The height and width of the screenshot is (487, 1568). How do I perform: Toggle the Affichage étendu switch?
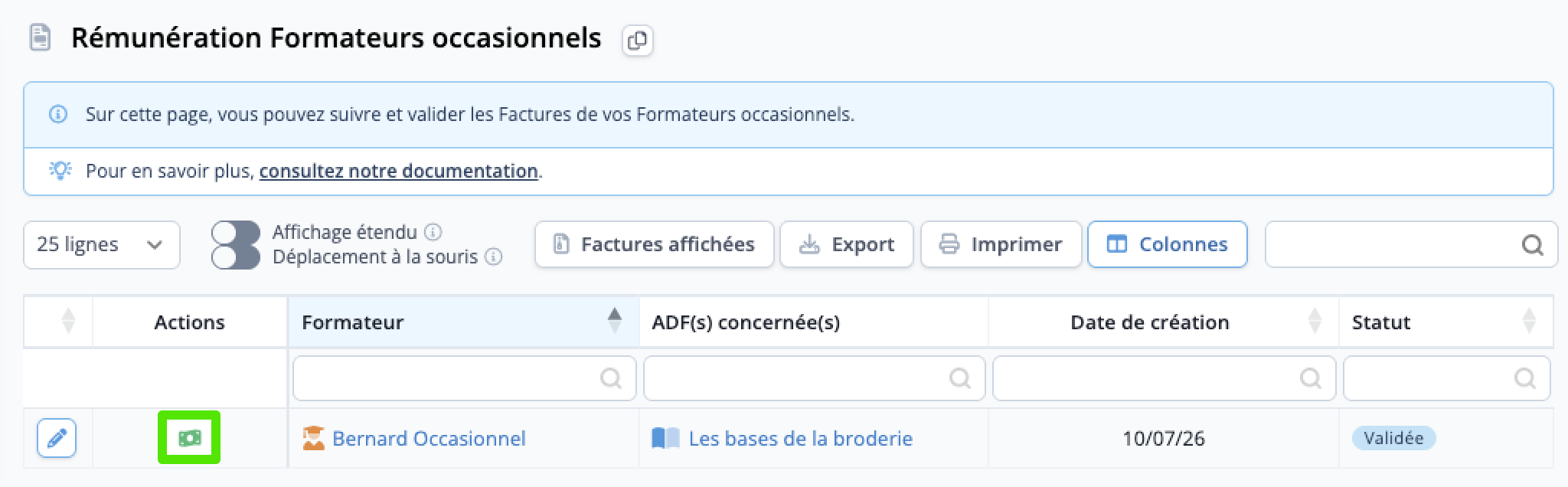click(x=236, y=233)
